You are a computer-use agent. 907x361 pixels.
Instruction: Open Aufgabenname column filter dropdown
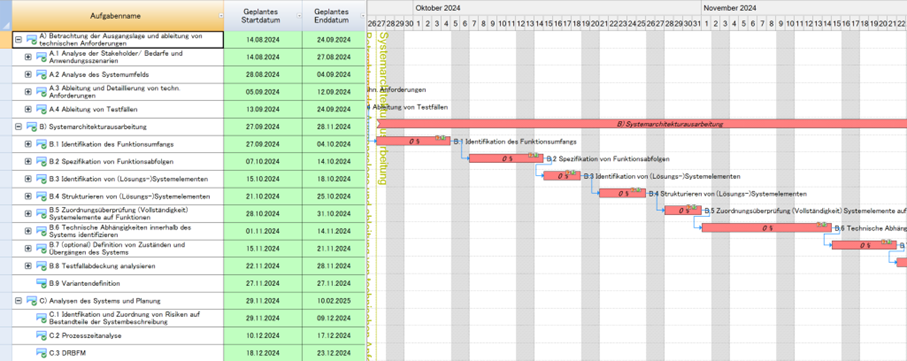[x=220, y=16]
